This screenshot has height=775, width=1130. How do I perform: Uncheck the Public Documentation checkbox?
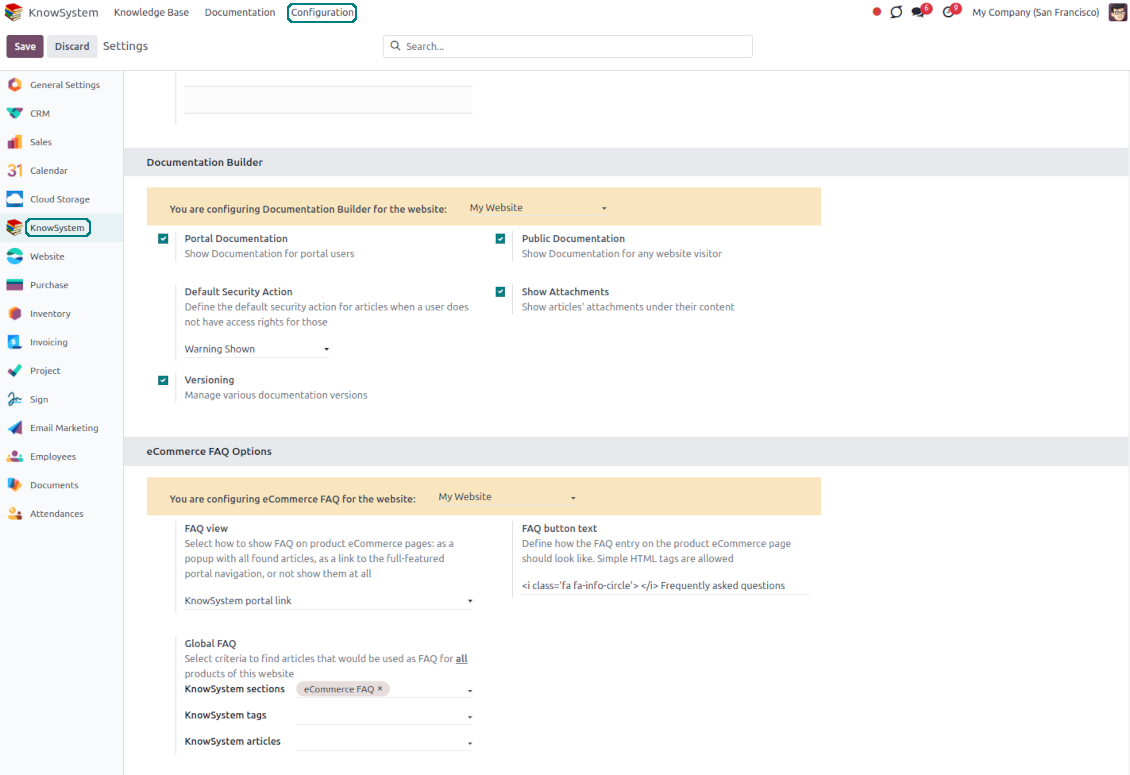pyautogui.click(x=500, y=239)
